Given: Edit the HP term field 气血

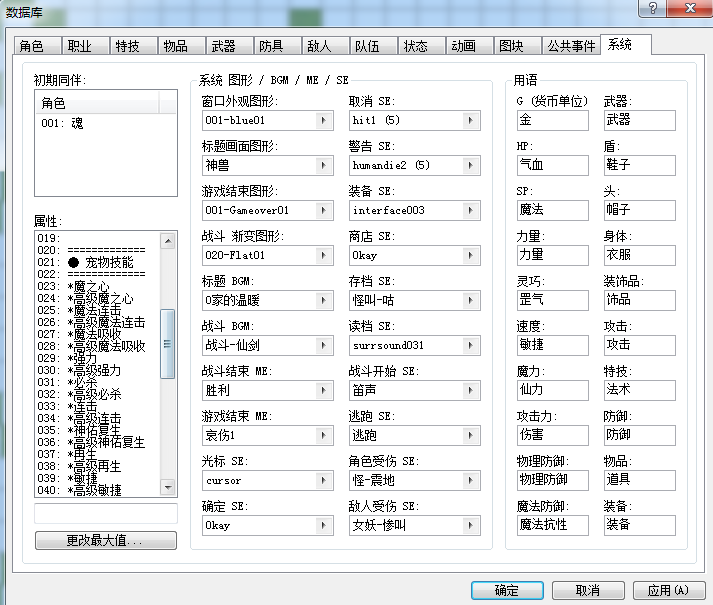Looking at the screenshot, I should [x=552, y=166].
